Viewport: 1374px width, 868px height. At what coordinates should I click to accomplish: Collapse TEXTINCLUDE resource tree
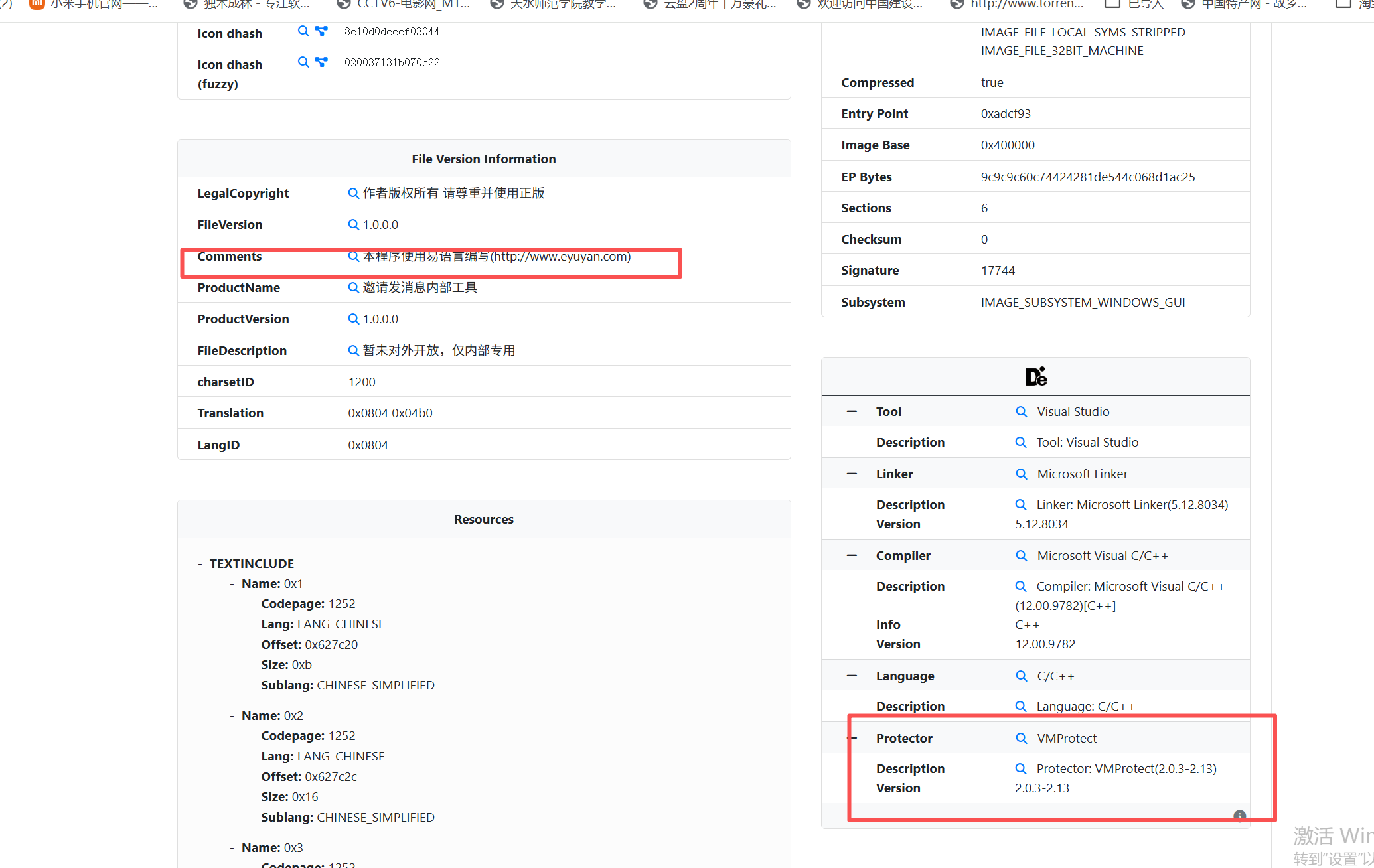click(x=200, y=564)
